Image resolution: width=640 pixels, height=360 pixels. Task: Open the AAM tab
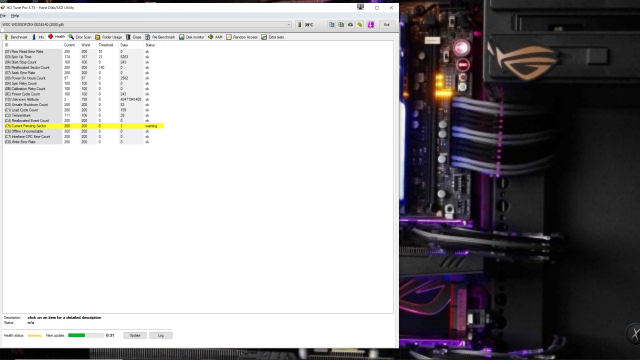[216, 37]
